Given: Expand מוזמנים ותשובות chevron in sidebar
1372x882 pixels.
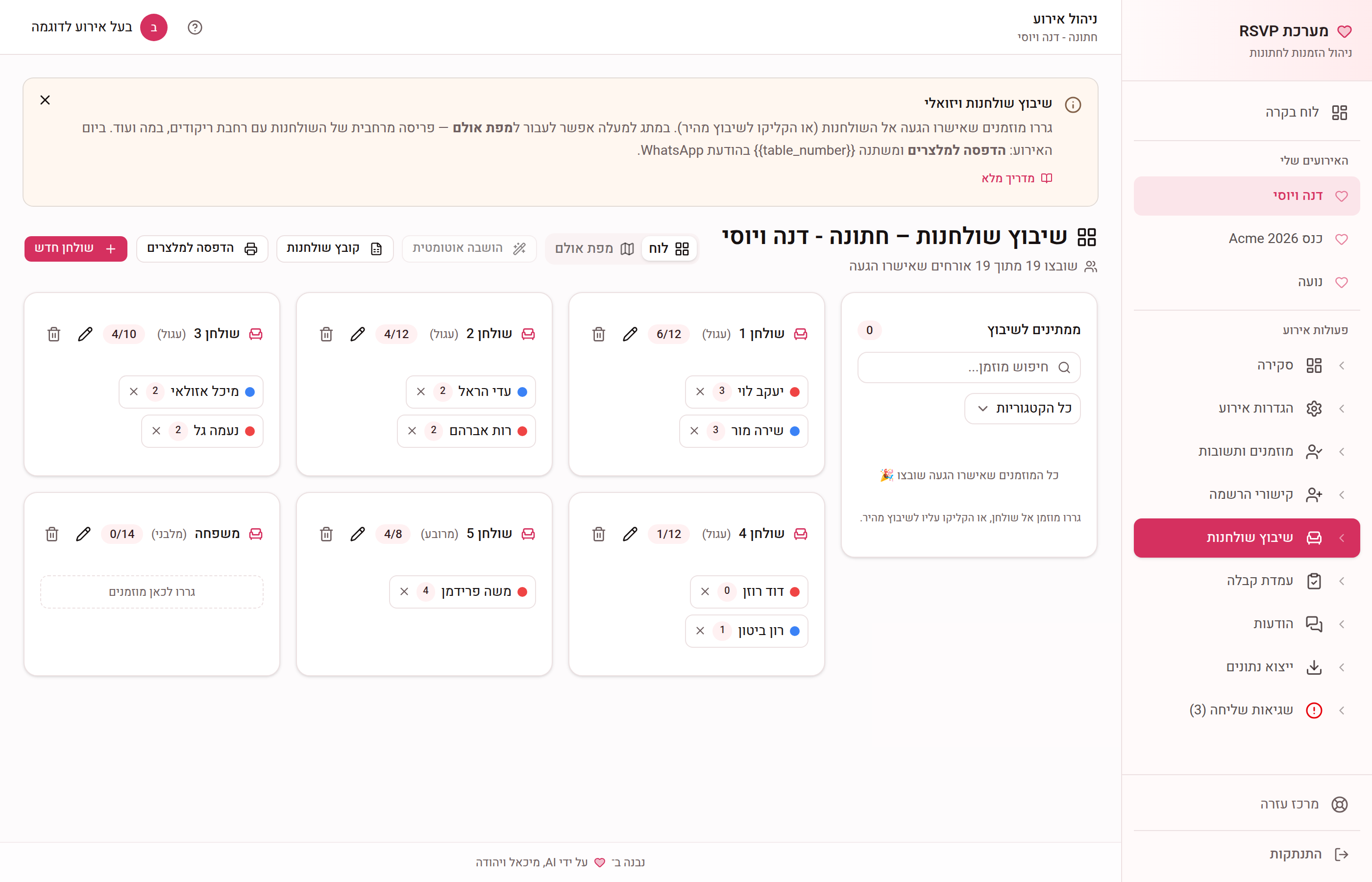Looking at the screenshot, I should (x=1342, y=452).
